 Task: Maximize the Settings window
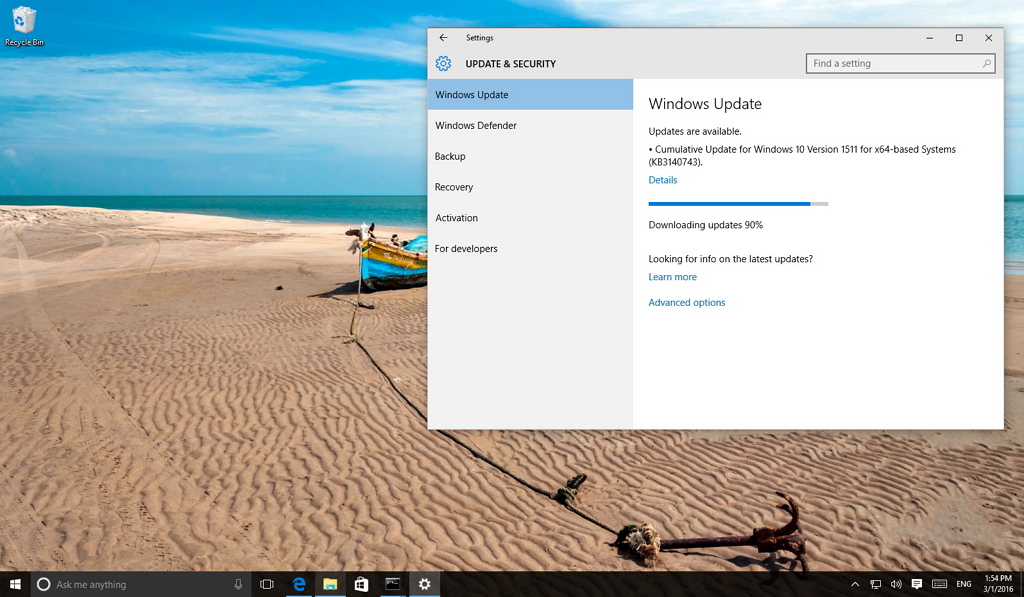tap(959, 38)
